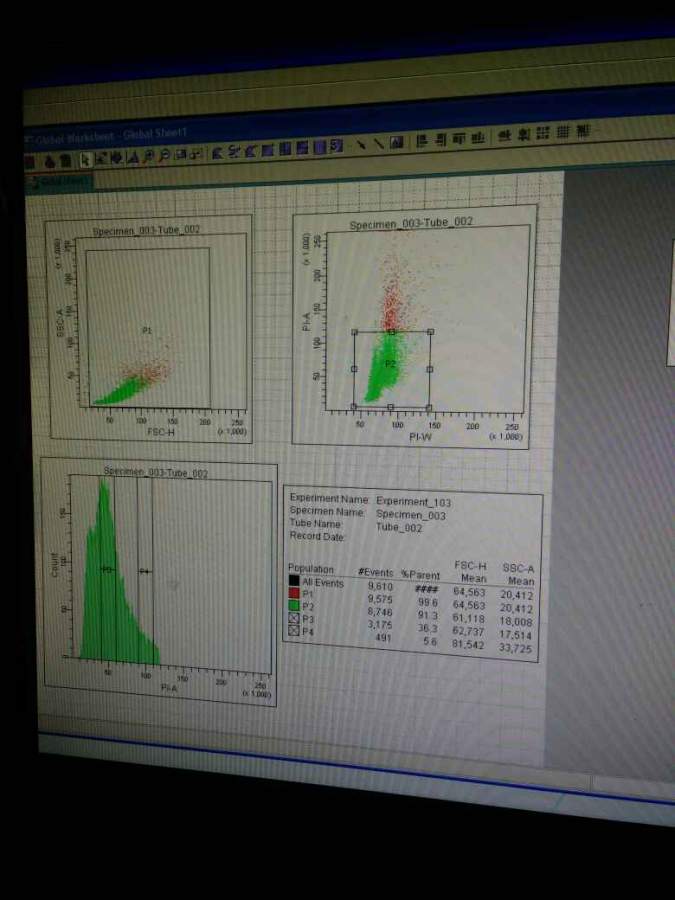
Task: Click the #Events column header
Action: pyautogui.click(x=375, y=572)
